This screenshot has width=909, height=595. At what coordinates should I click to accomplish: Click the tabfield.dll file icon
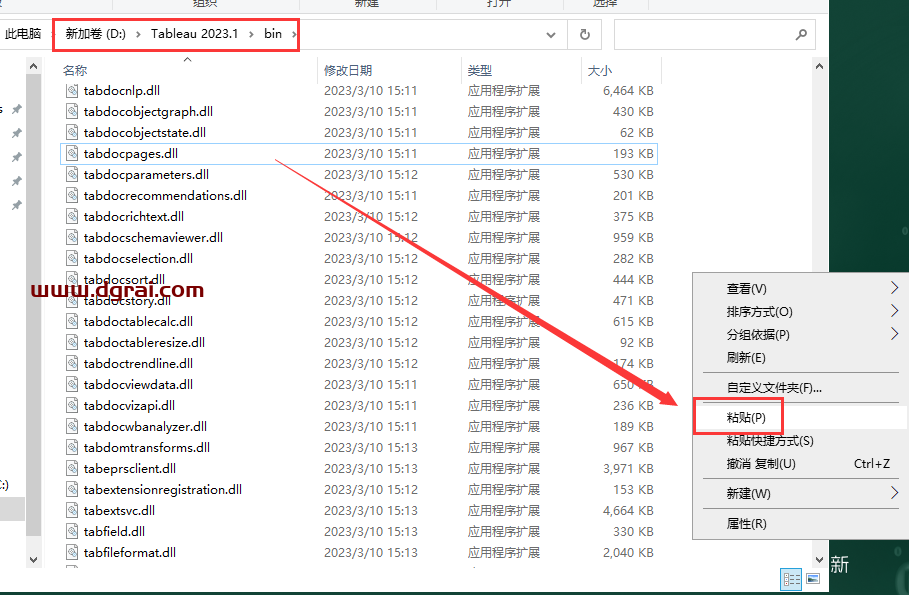pyautogui.click(x=72, y=531)
